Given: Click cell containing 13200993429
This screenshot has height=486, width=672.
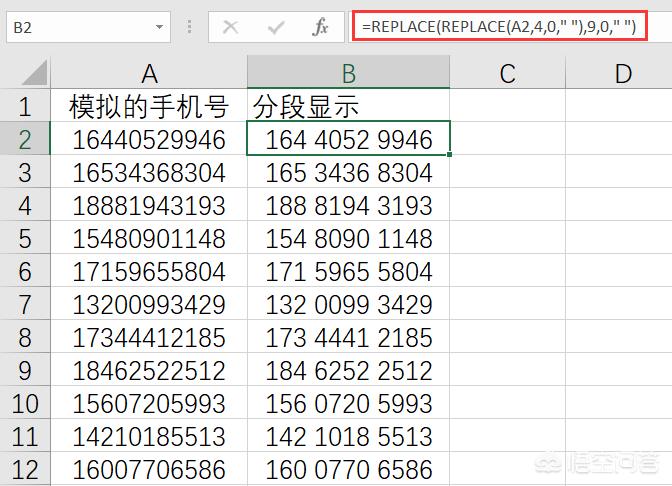Looking at the screenshot, I should coord(149,303).
